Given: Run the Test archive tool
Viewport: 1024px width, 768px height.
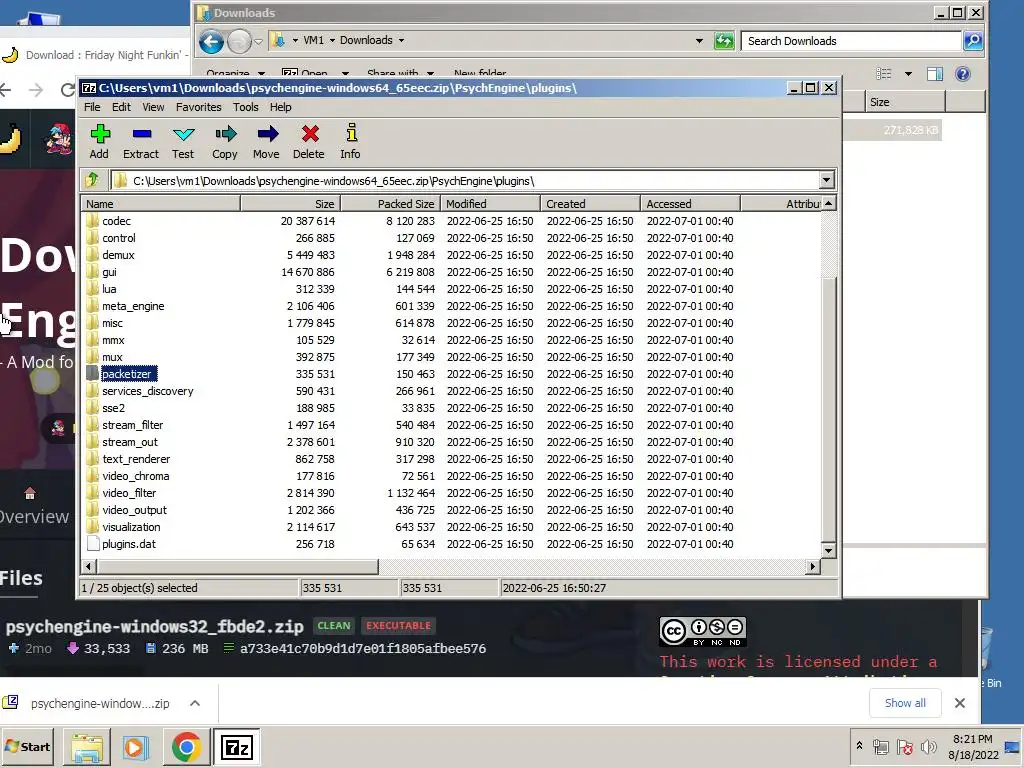Looking at the screenshot, I should pyautogui.click(x=184, y=140).
